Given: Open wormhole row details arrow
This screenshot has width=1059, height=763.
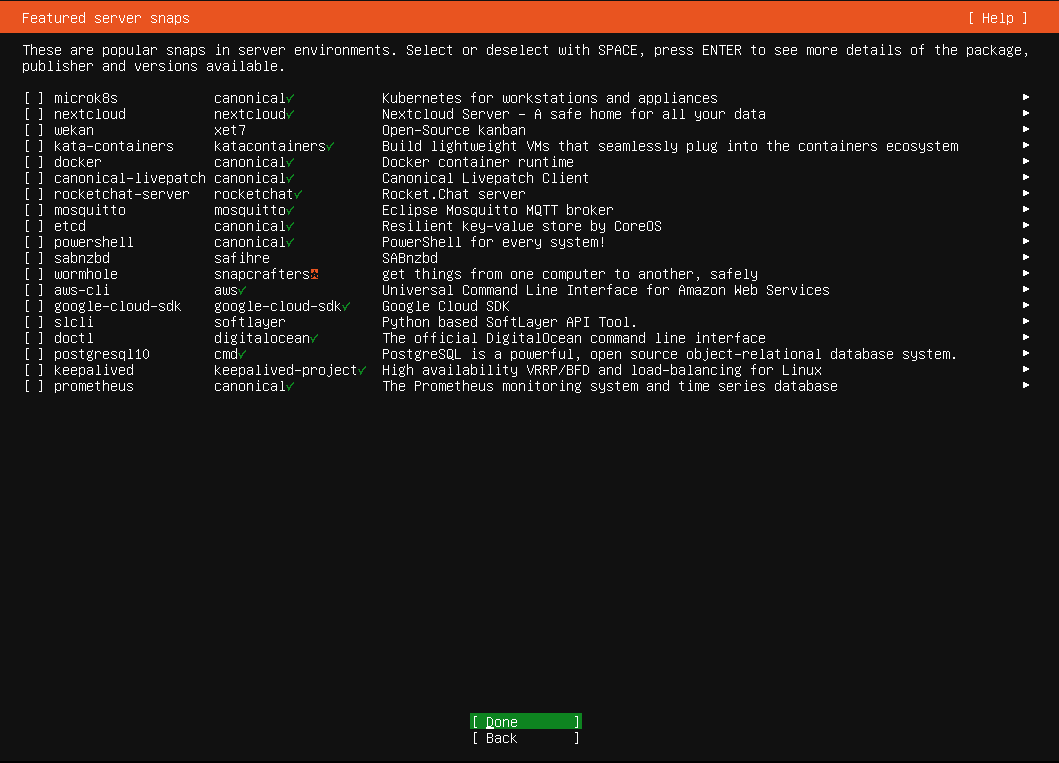Looking at the screenshot, I should 1026,273.
